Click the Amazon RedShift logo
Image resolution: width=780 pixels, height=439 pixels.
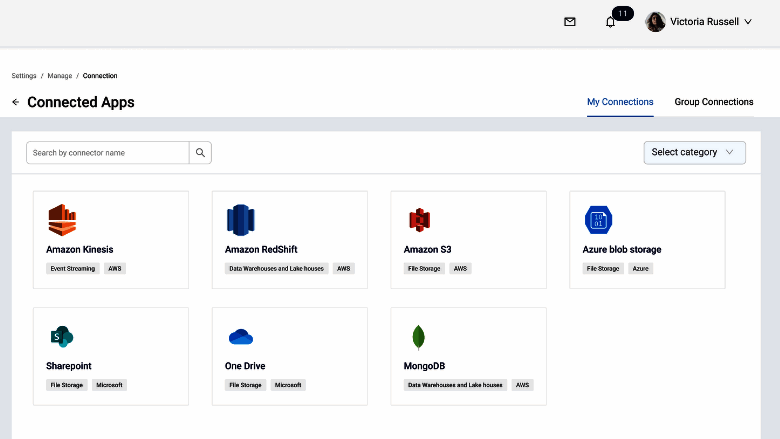[241, 220]
